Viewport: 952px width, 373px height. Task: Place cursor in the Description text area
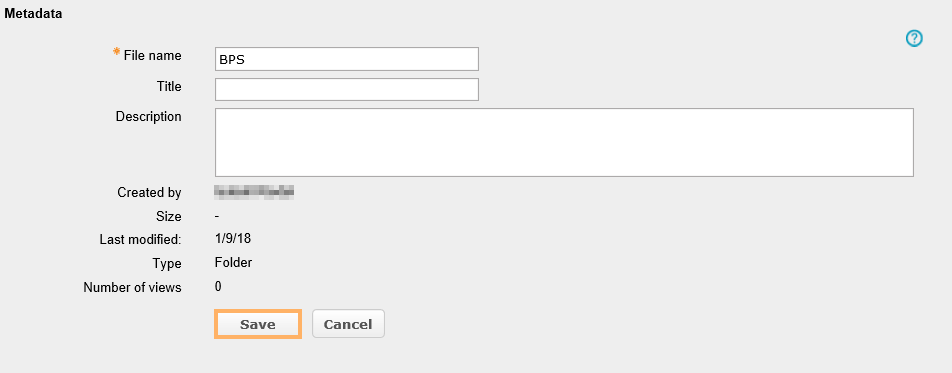click(564, 143)
